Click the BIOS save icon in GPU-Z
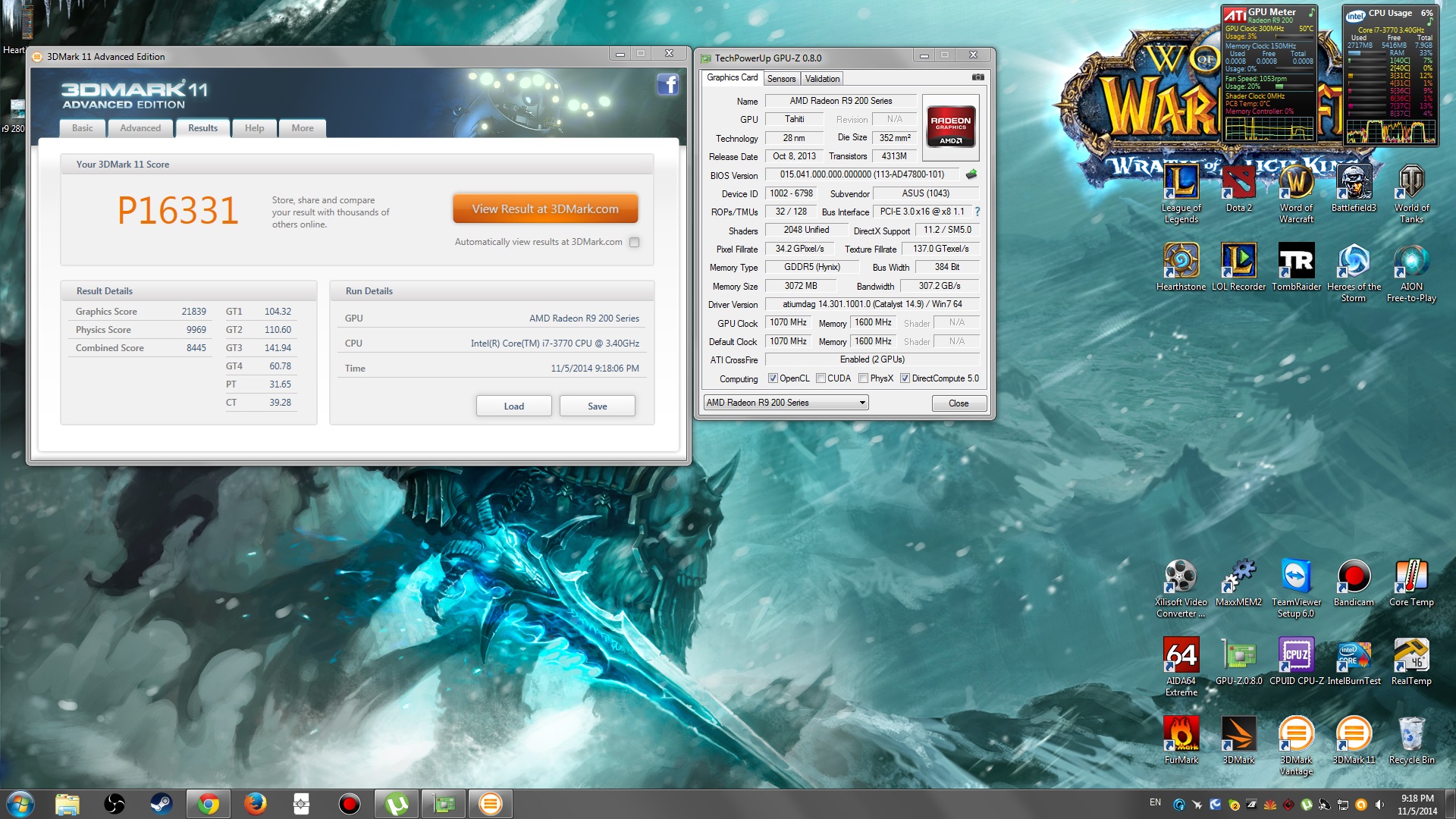The height and width of the screenshot is (819, 1456). (971, 174)
